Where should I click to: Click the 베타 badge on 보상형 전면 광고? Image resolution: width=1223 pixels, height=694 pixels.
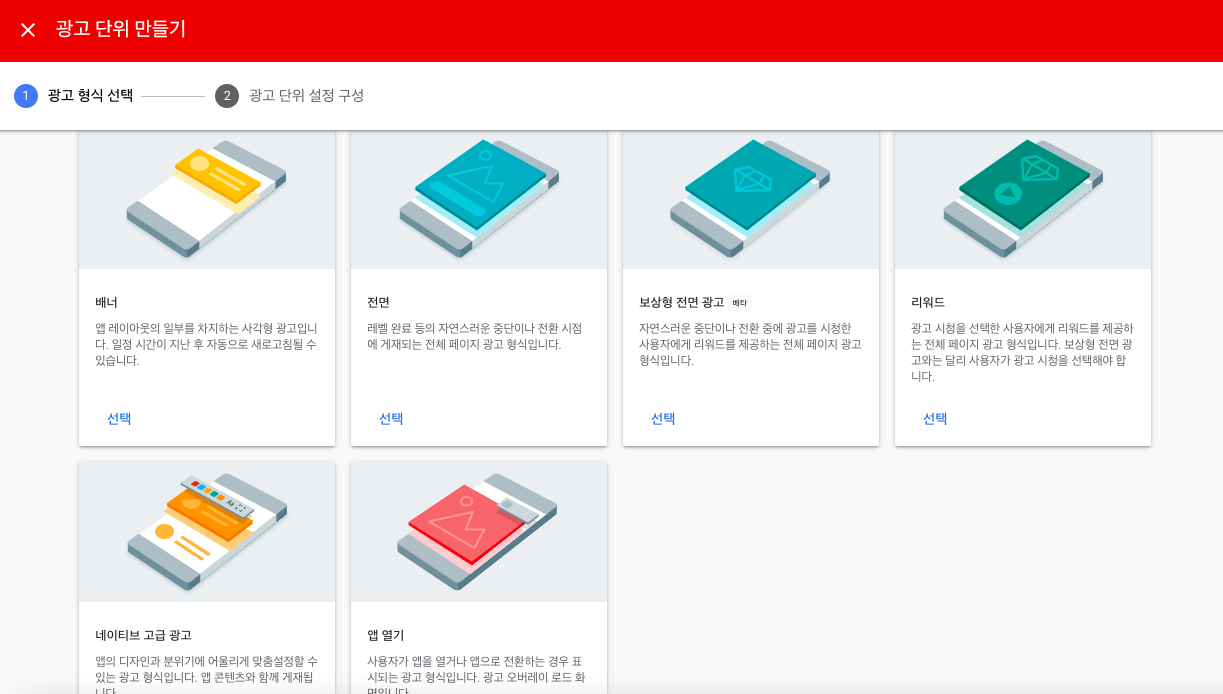point(740,303)
